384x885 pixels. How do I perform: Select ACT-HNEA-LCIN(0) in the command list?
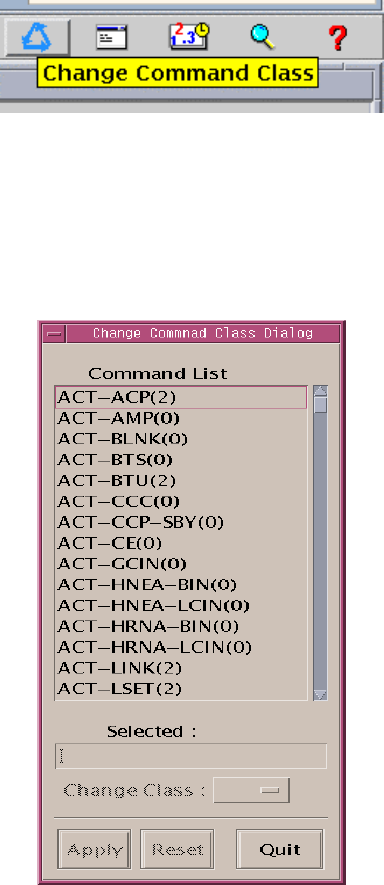(x=181, y=606)
